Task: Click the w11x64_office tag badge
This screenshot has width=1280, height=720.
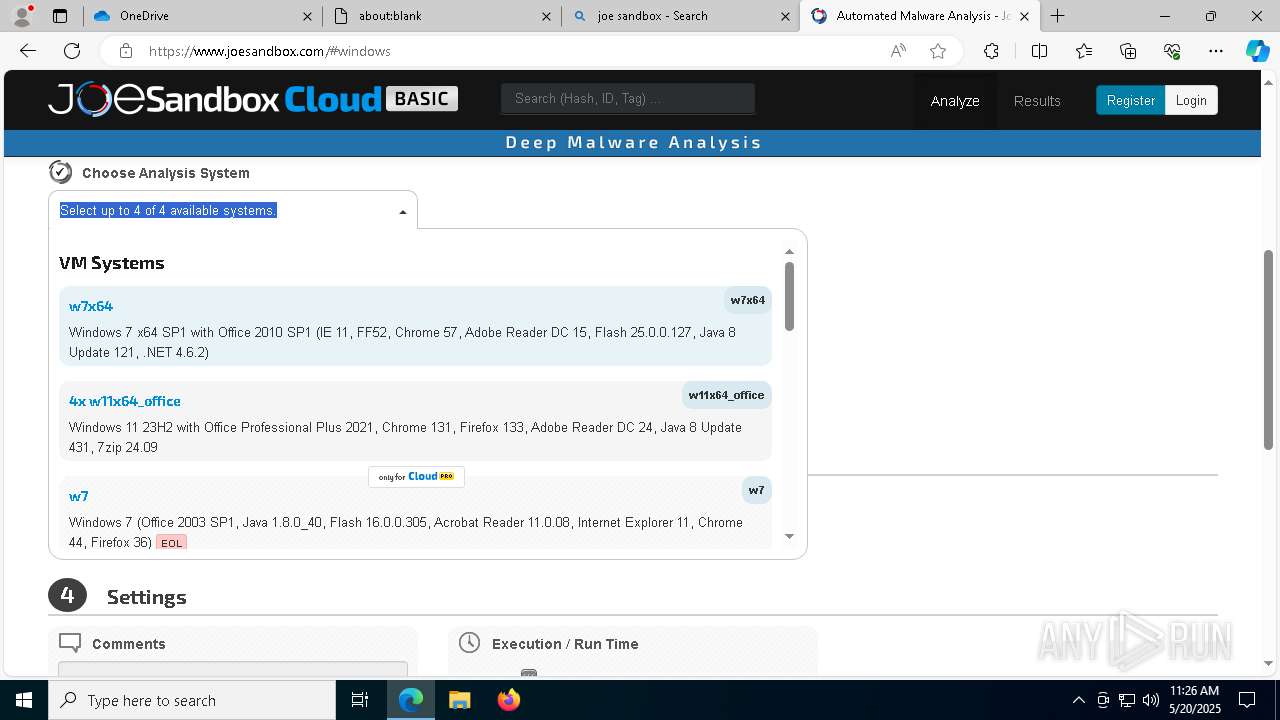Action: pos(726,395)
